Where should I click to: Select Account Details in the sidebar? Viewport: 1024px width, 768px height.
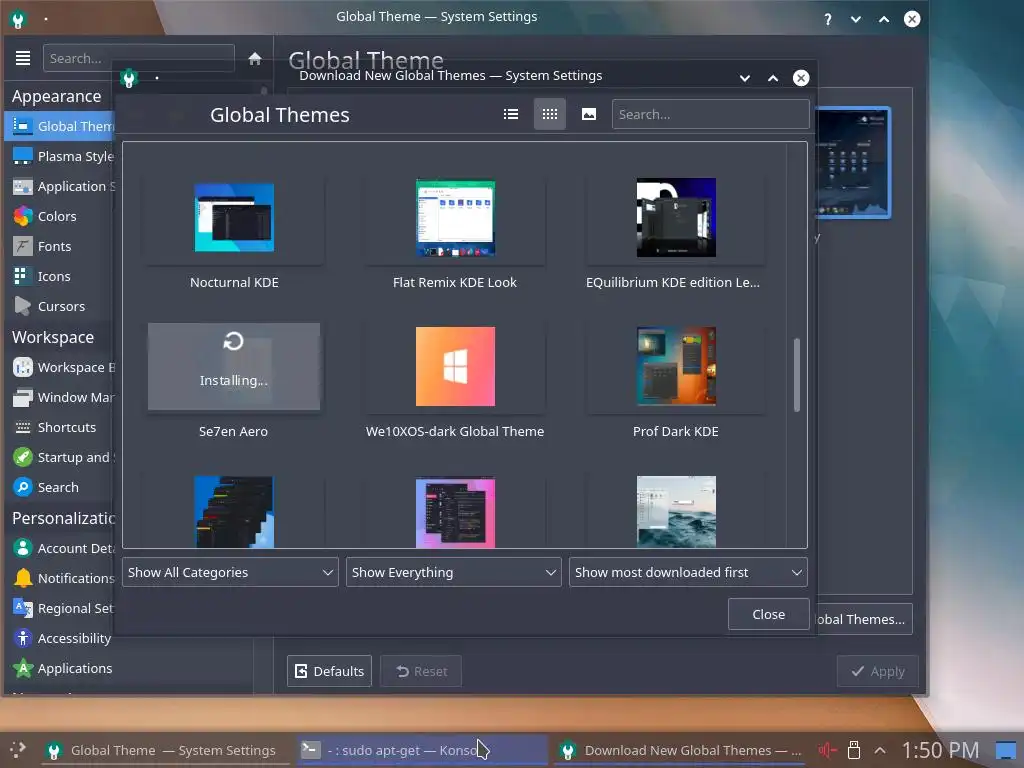(60, 548)
